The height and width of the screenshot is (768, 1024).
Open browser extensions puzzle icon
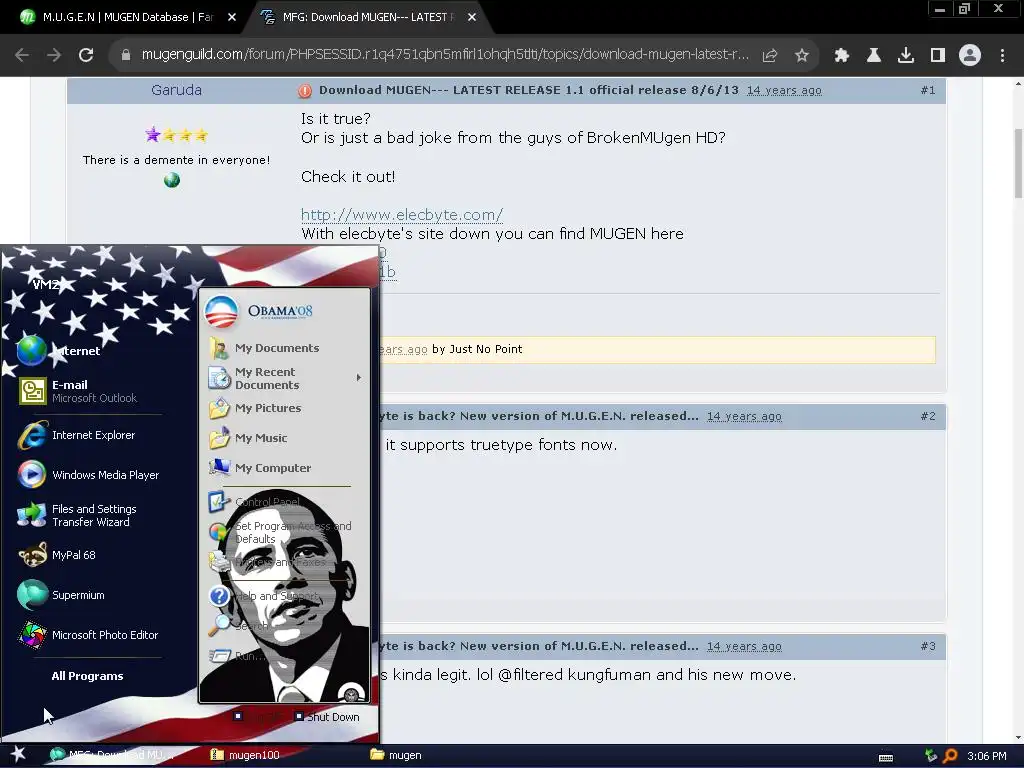(x=842, y=56)
